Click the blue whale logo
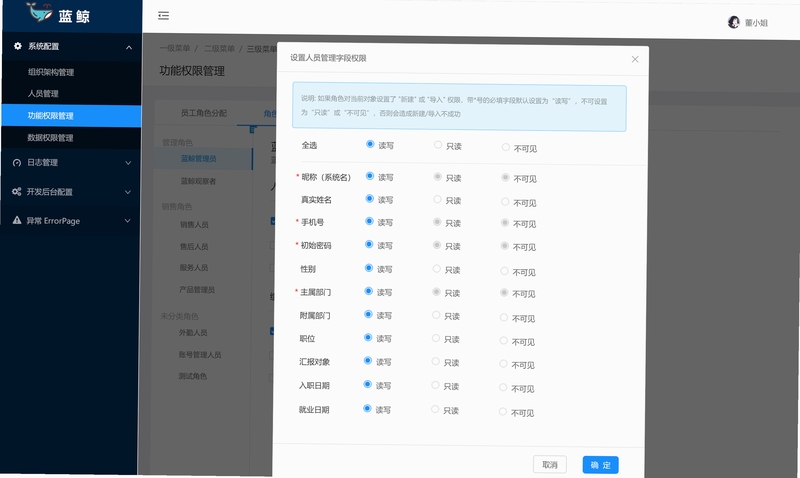The image size is (800, 478). (x=39, y=12)
